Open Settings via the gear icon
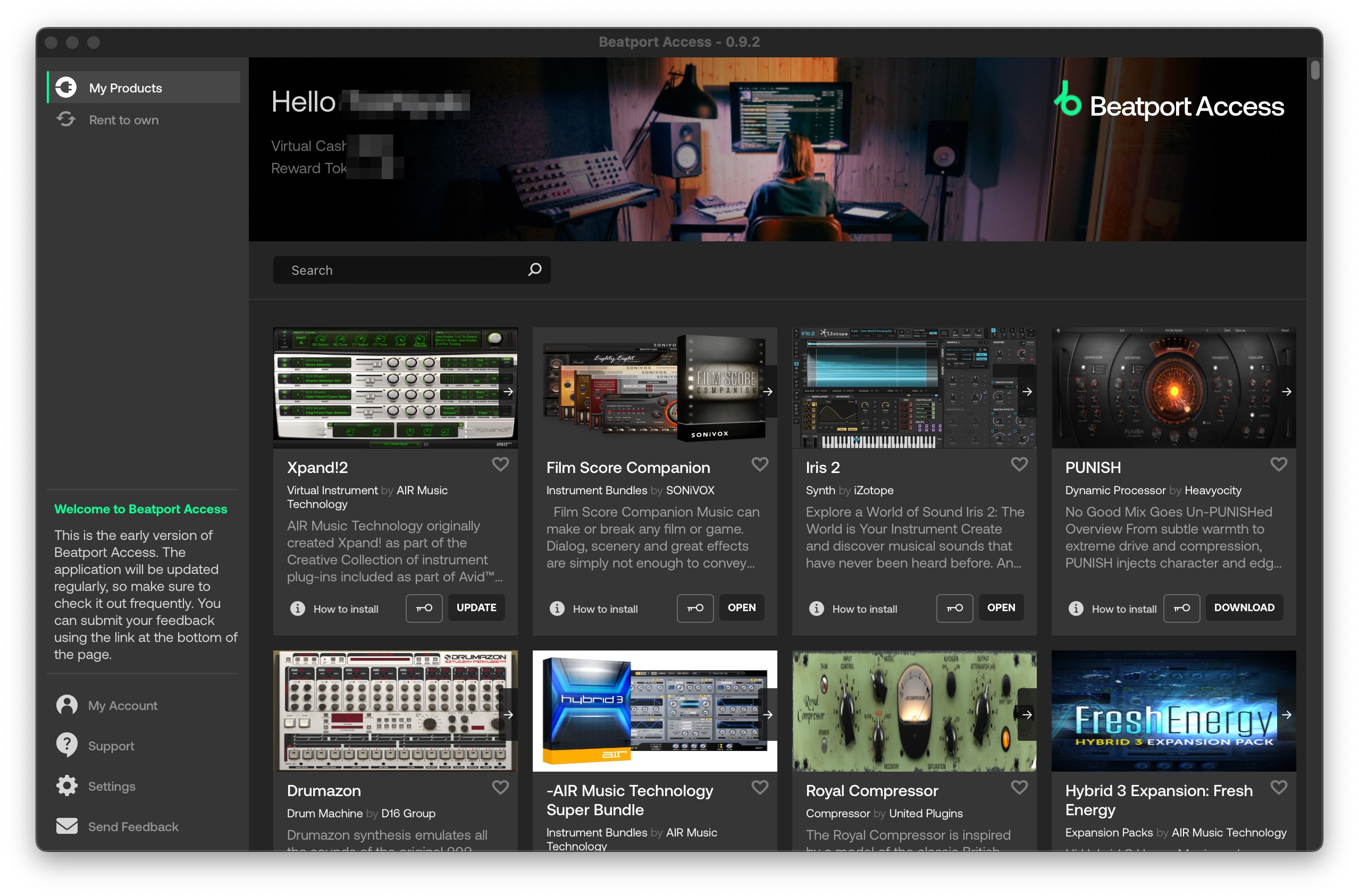The image size is (1359, 896). click(67, 785)
